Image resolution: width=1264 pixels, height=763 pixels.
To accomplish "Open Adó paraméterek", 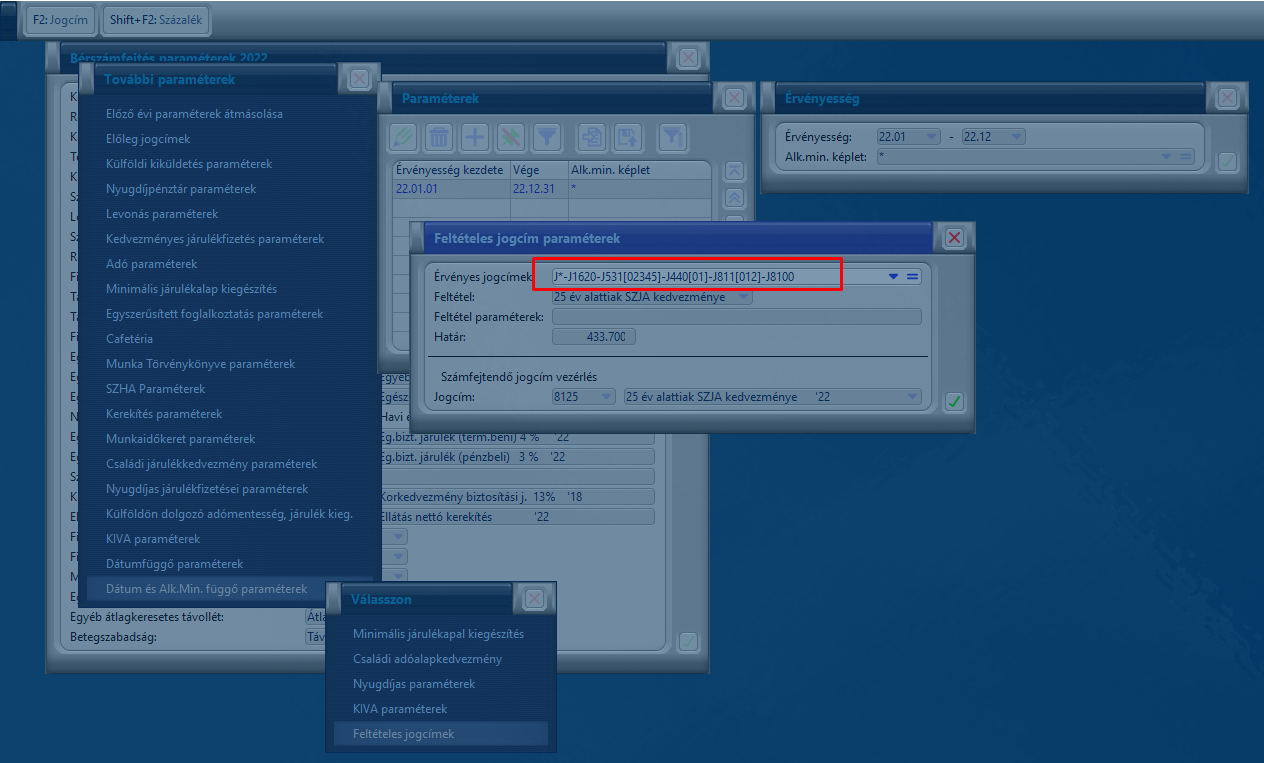I will pyautogui.click(x=152, y=264).
